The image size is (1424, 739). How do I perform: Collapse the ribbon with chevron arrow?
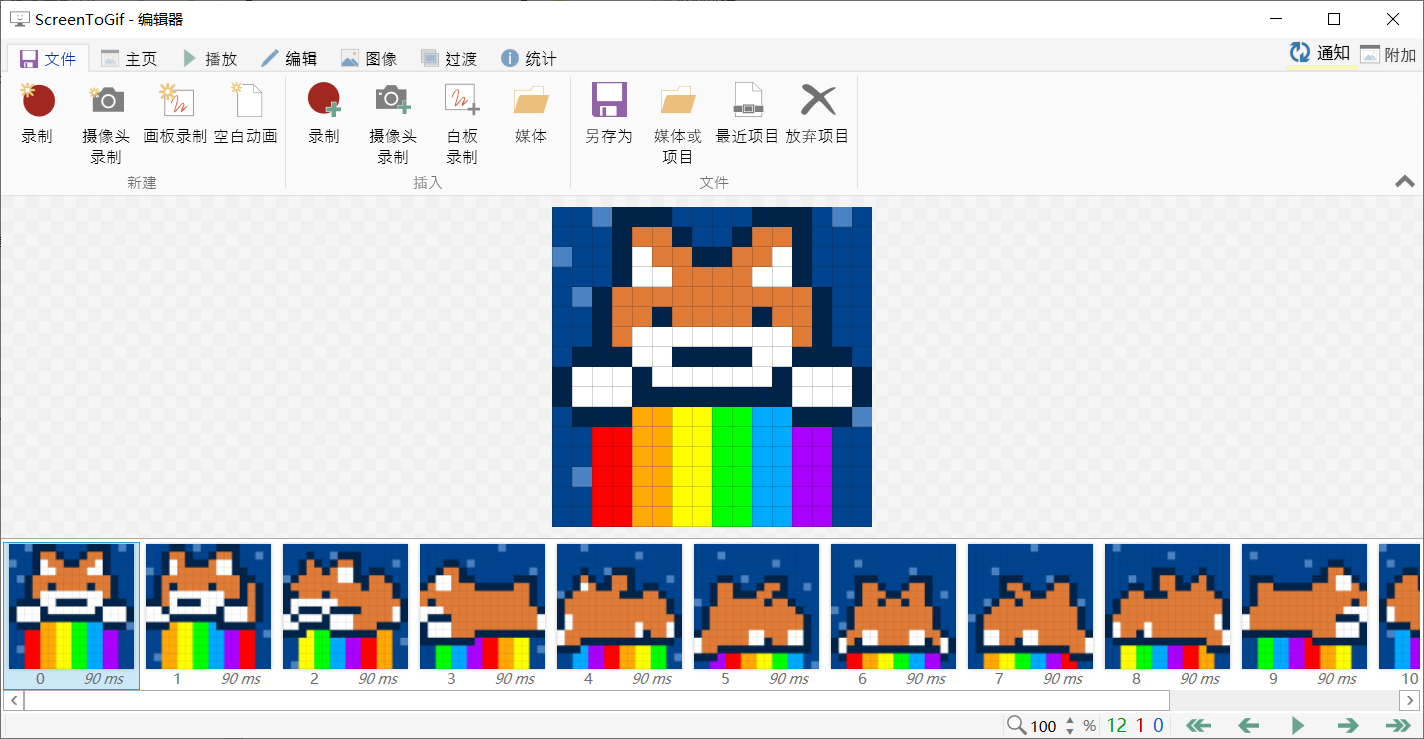point(1405,181)
